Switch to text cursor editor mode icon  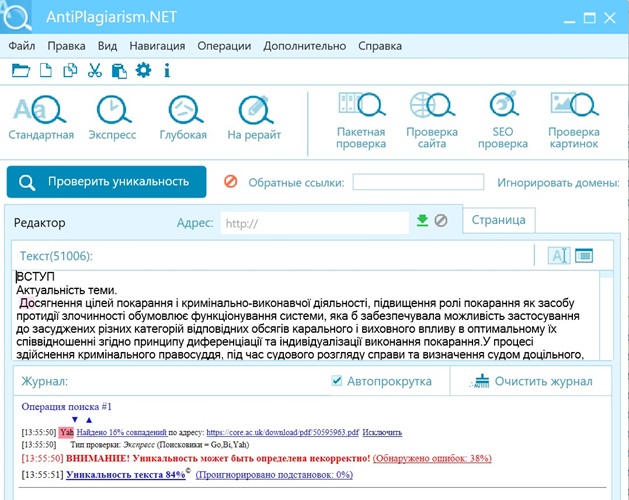[x=559, y=255]
